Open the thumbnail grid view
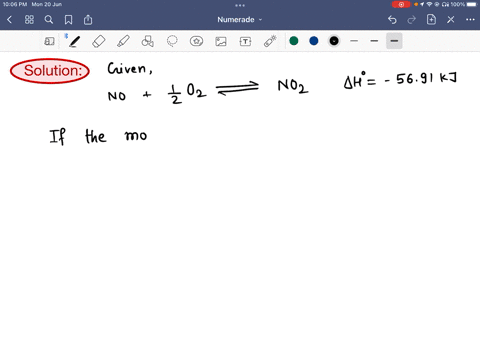 (29, 20)
